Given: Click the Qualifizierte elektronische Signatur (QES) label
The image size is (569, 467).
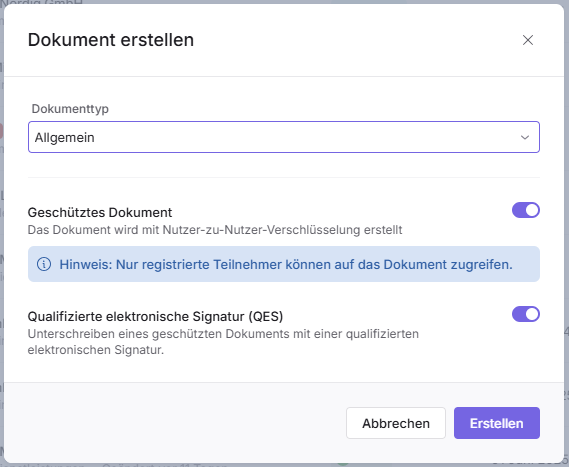Looking at the screenshot, I should (x=155, y=316).
